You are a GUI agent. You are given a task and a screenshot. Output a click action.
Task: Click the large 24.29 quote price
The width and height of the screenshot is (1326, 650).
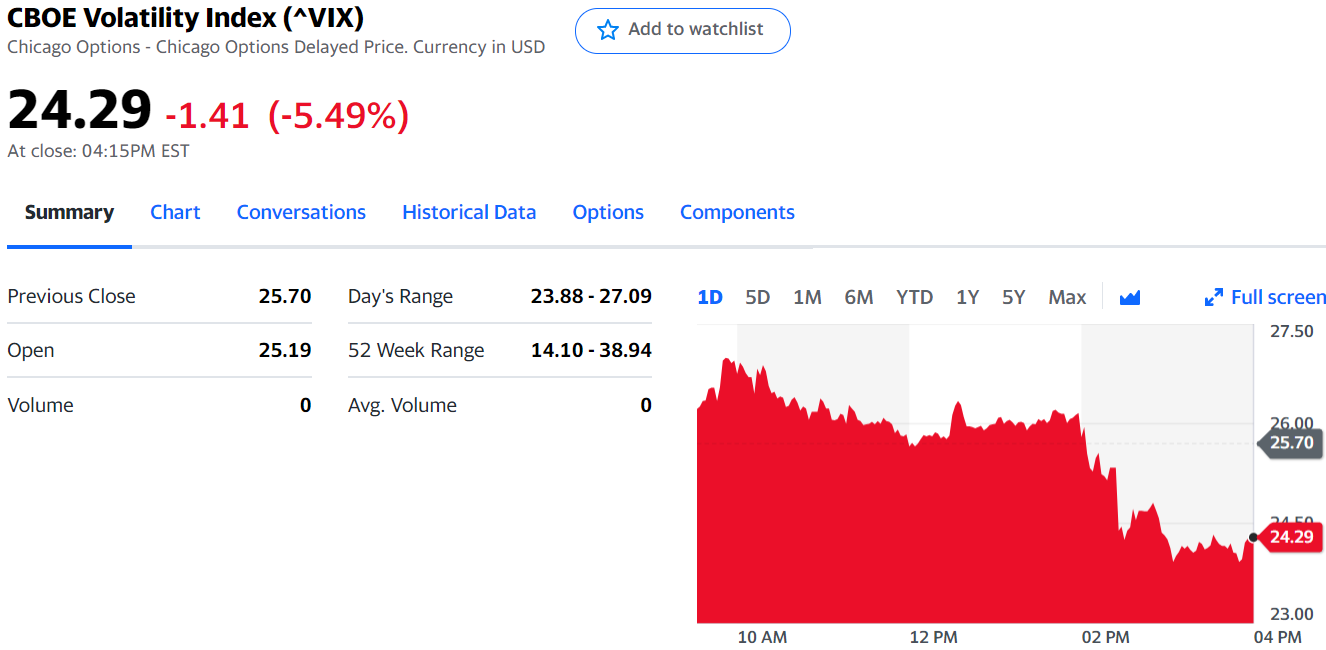(80, 110)
